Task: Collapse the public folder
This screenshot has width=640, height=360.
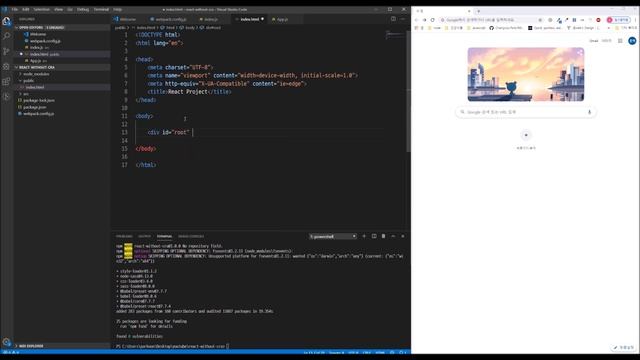Action: [29, 81]
